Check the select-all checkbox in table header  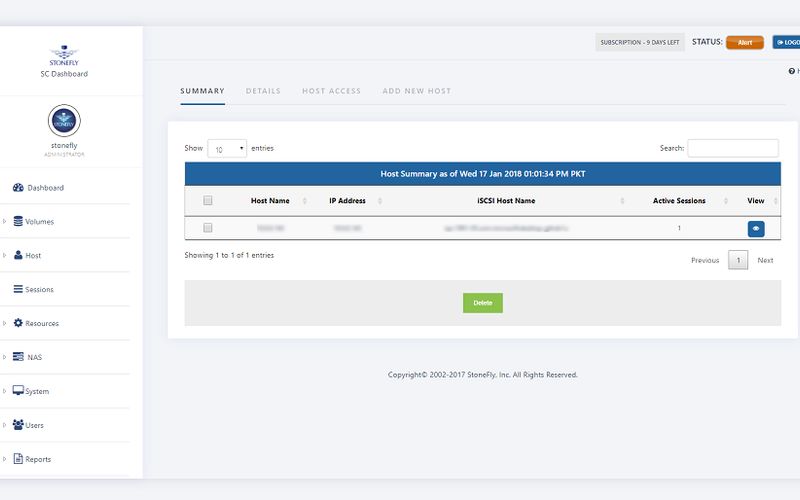(208, 201)
